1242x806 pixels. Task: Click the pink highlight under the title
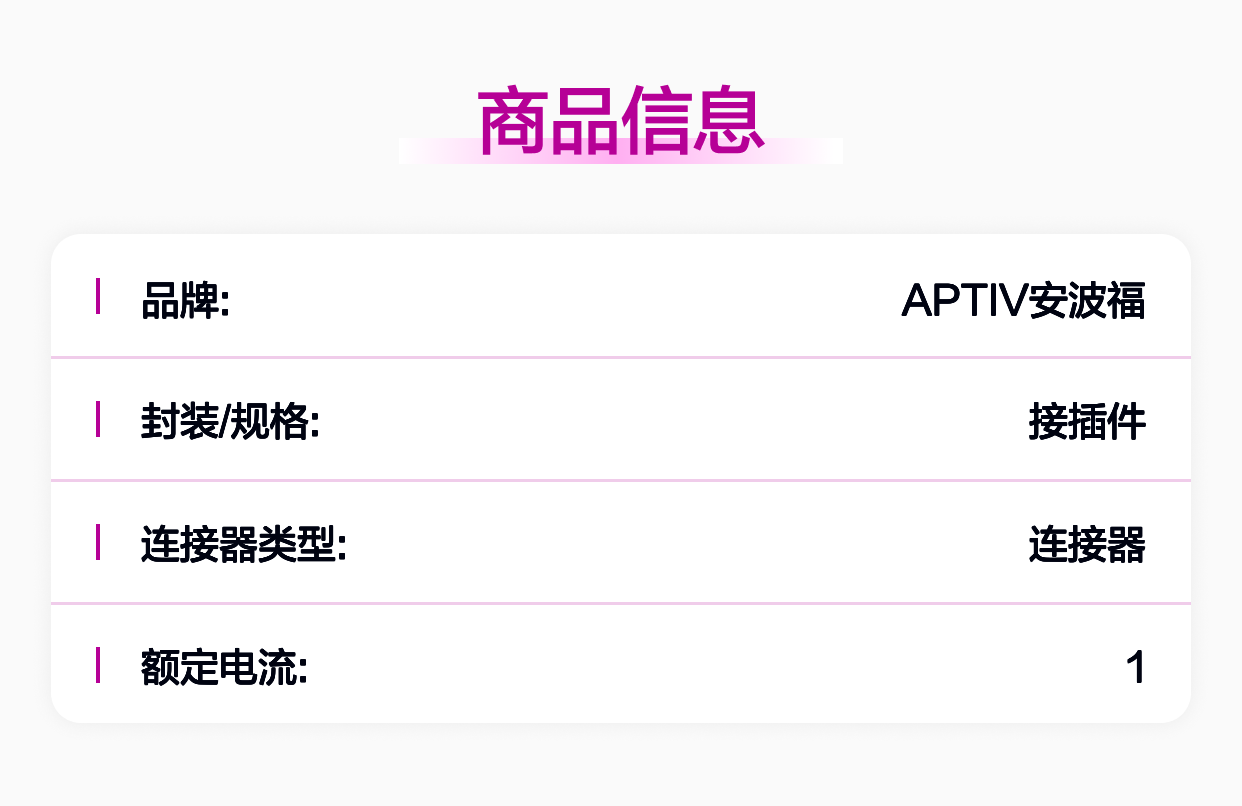pyautogui.click(x=621, y=151)
